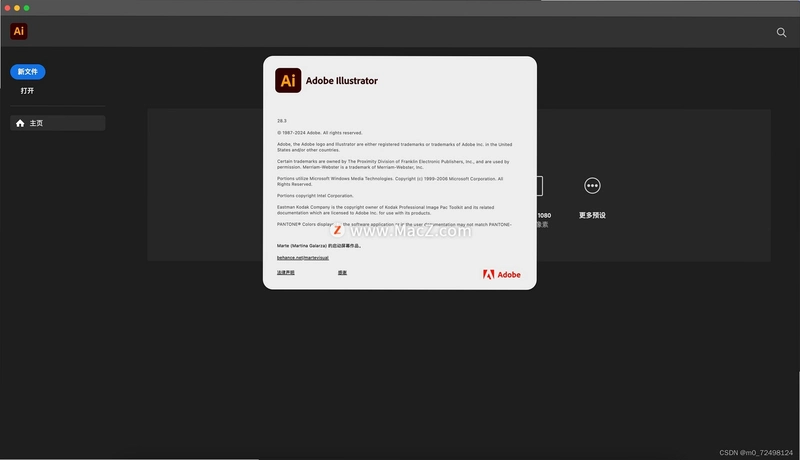Open the behance.net/martevisual link
This screenshot has height=460, width=800.
tap(303, 258)
